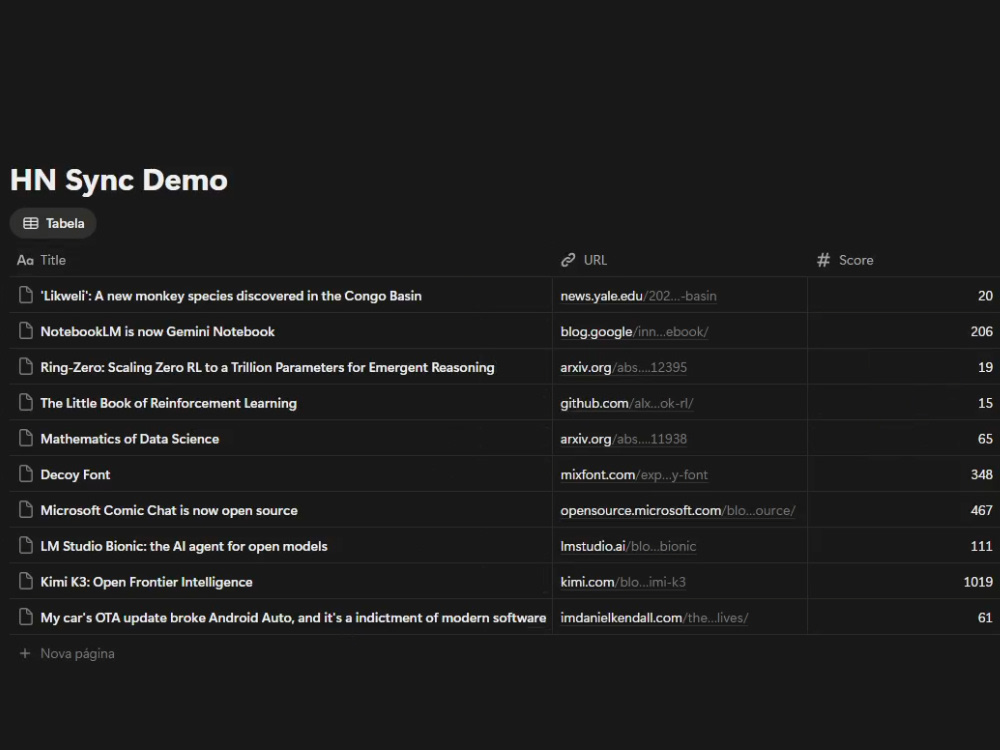
Task: Click the HN Sync Demo page title
Action: click(x=119, y=180)
